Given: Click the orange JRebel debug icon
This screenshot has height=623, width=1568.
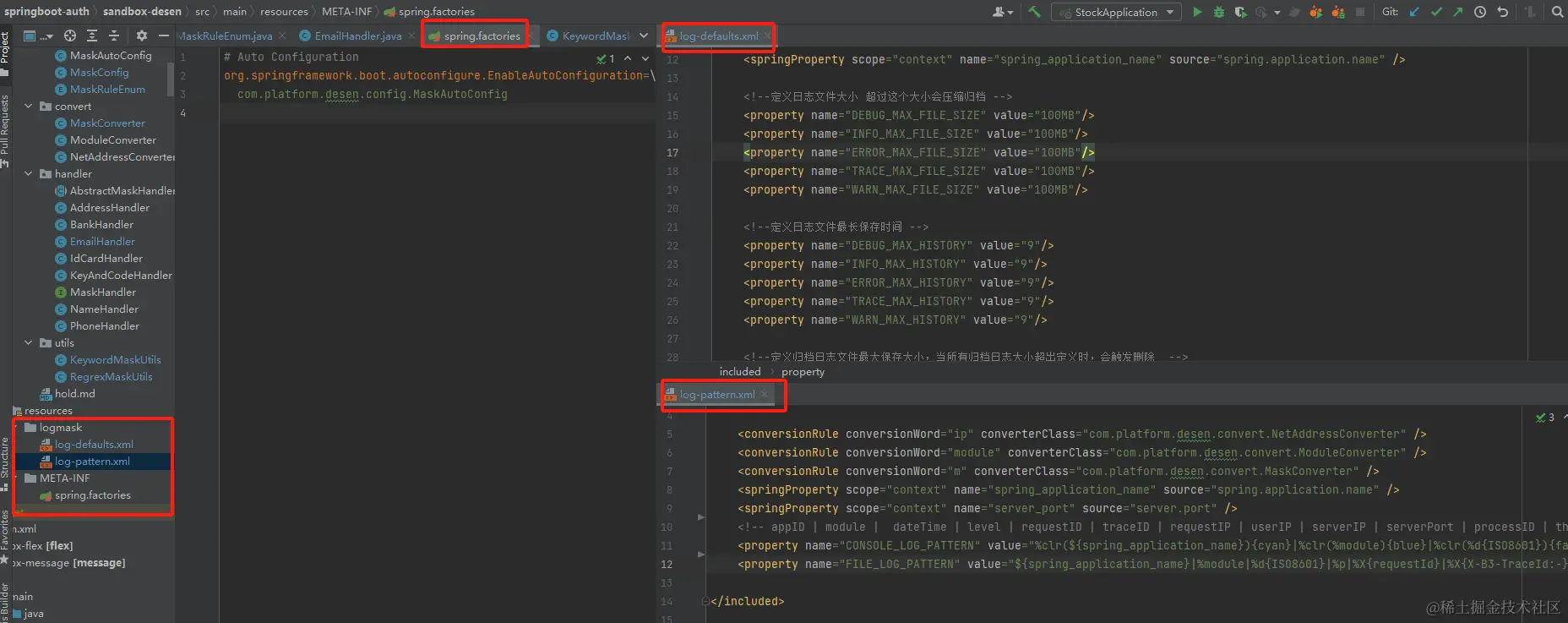Looking at the screenshot, I should pos(1338,12).
